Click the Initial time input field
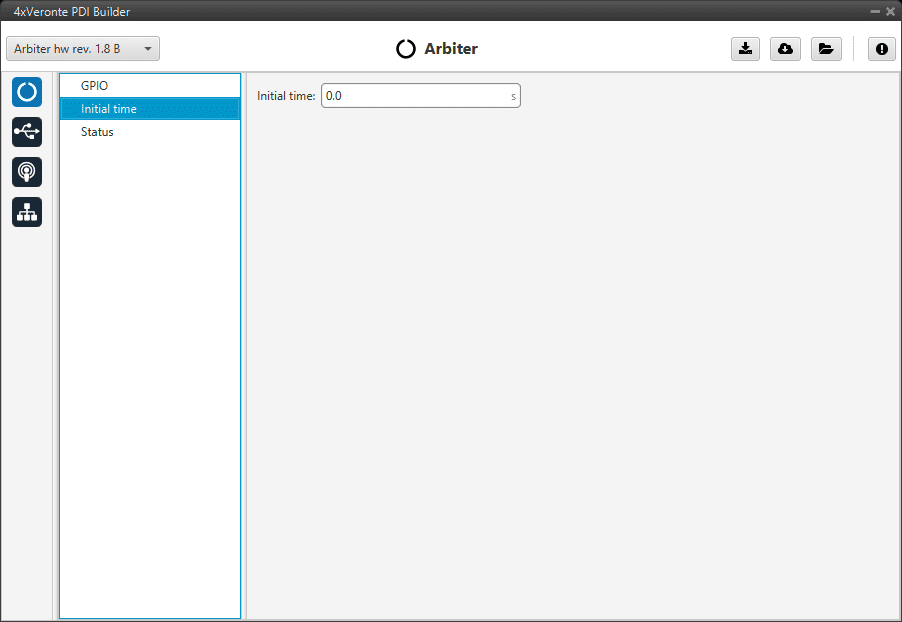 (421, 96)
